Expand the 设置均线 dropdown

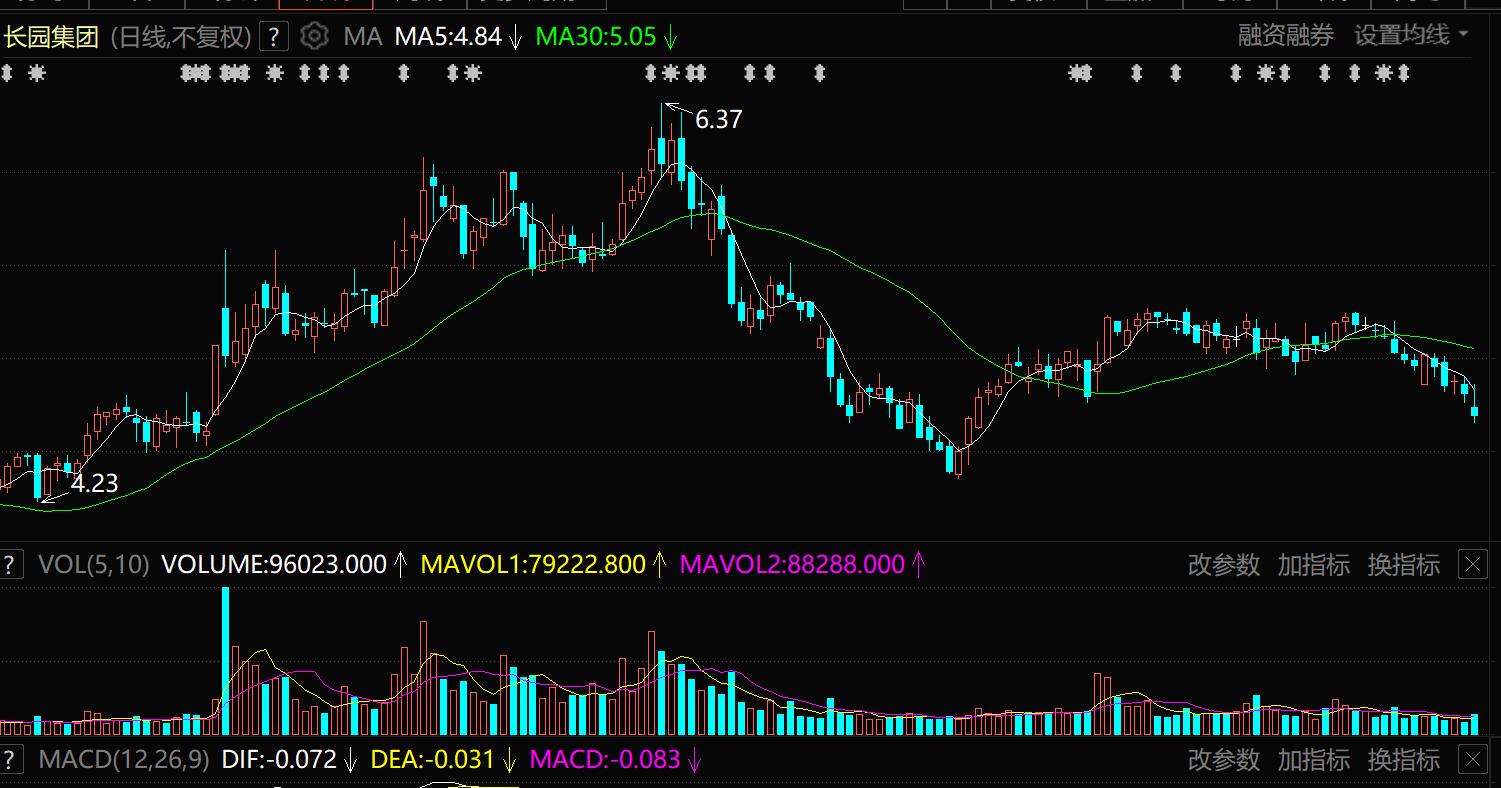pos(1411,36)
